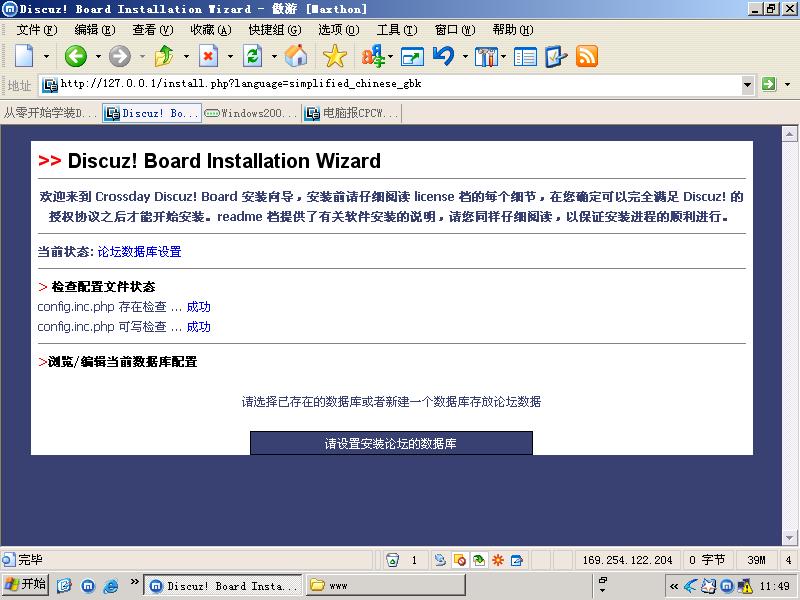The width and height of the screenshot is (800, 600).
Task: Select the Discuz! Bo... browser tab
Action: 152,113
